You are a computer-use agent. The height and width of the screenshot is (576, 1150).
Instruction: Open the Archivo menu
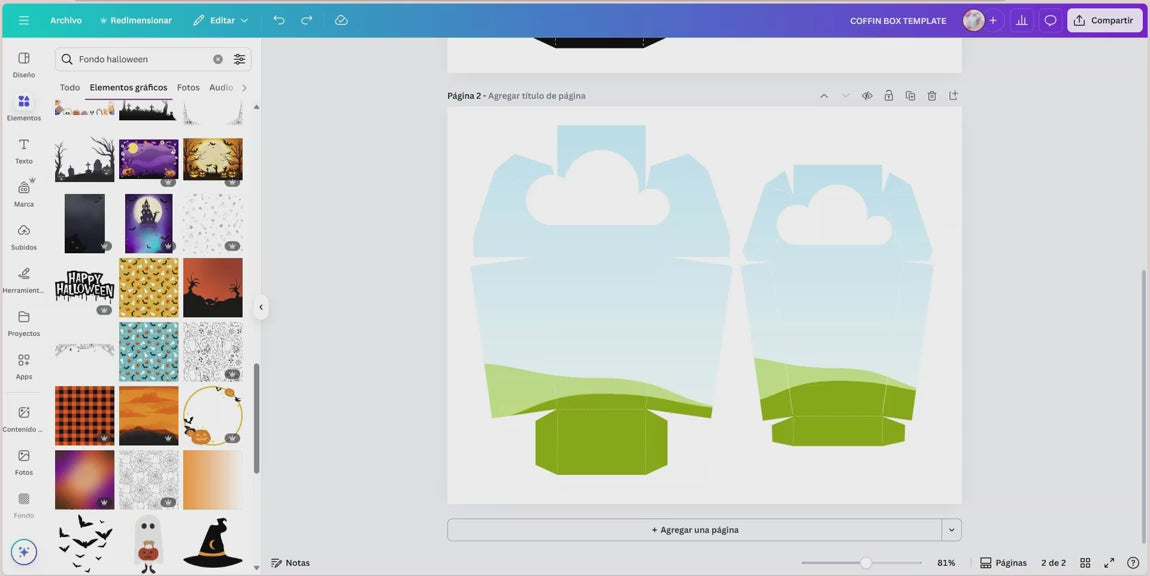click(66, 20)
